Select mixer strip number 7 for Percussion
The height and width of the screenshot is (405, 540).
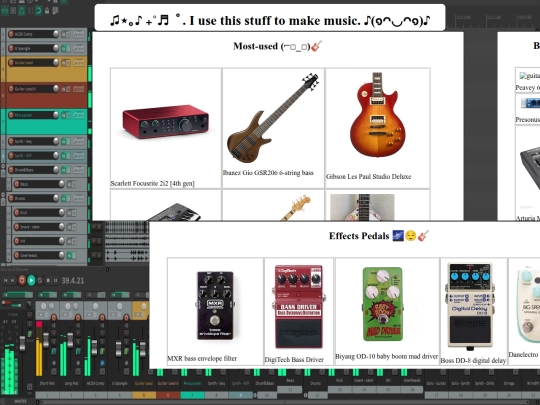coord(193,395)
